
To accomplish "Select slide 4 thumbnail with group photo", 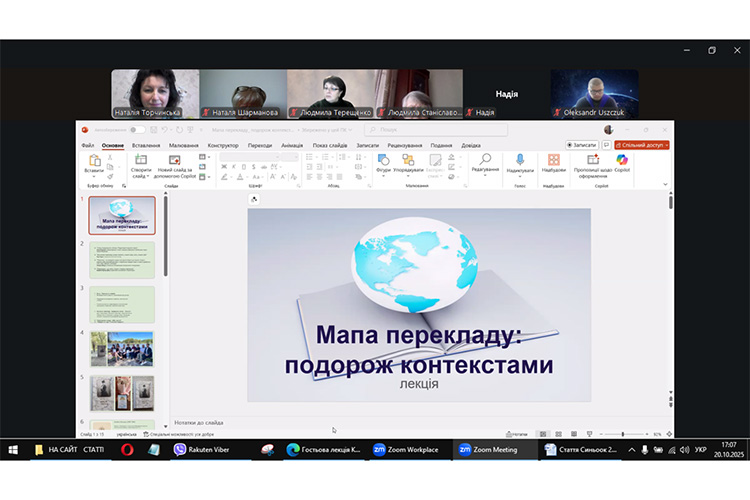I will pyautogui.click(x=122, y=348).
